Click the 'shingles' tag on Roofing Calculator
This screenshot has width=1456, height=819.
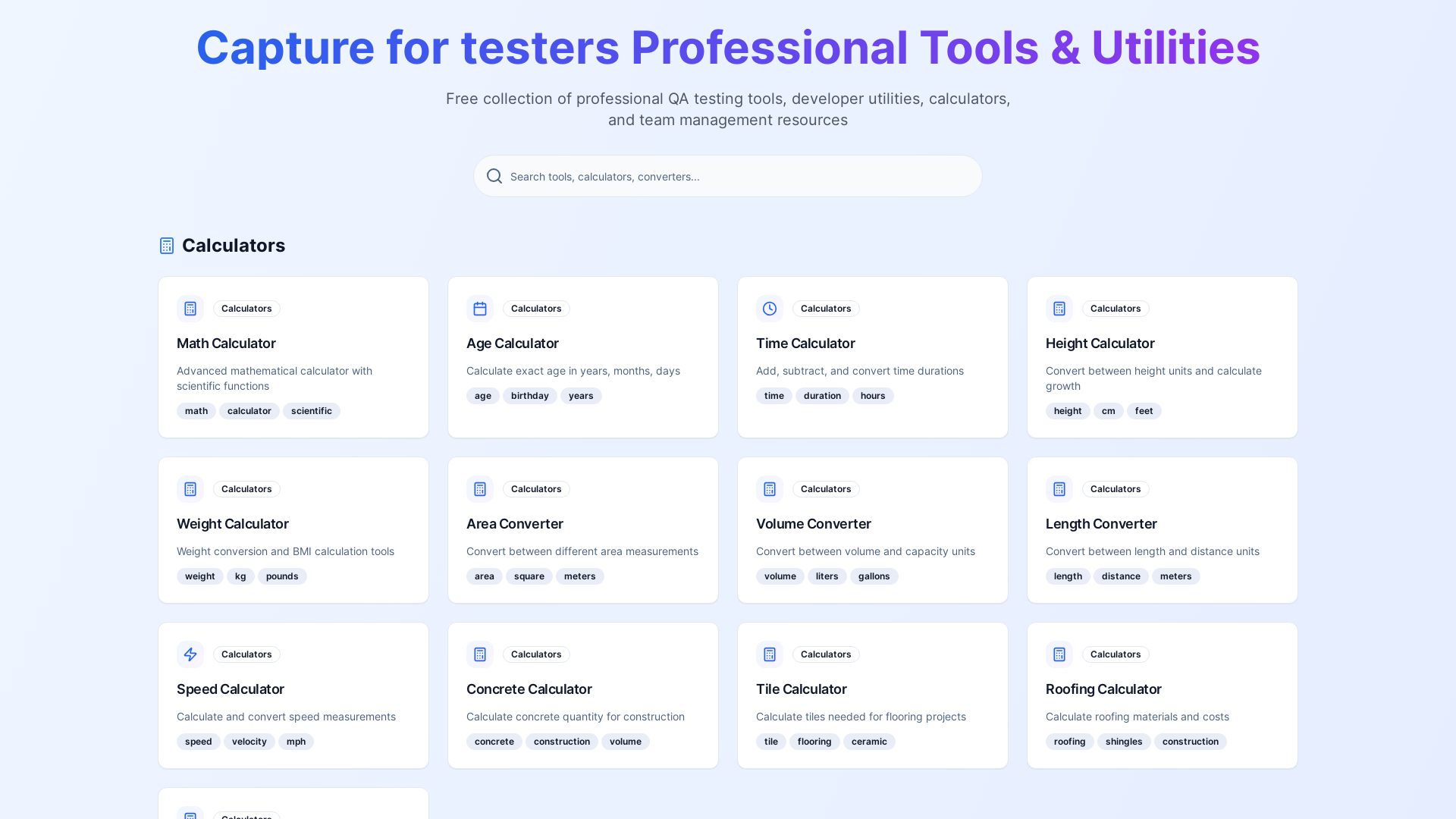[1123, 742]
